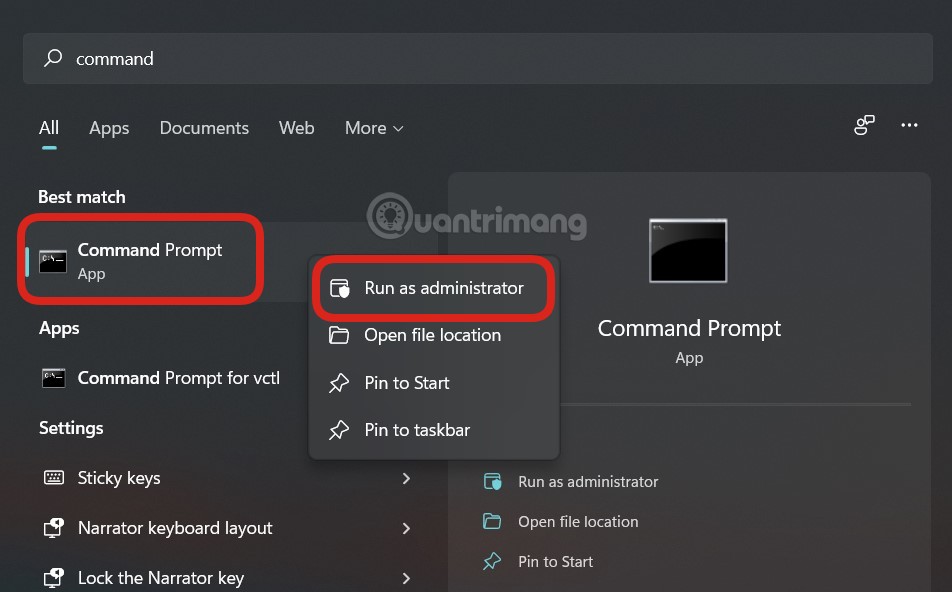Click Command Prompt title in preview pane
Image resolution: width=952 pixels, height=592 pixels.
click(x=688, y=328)
